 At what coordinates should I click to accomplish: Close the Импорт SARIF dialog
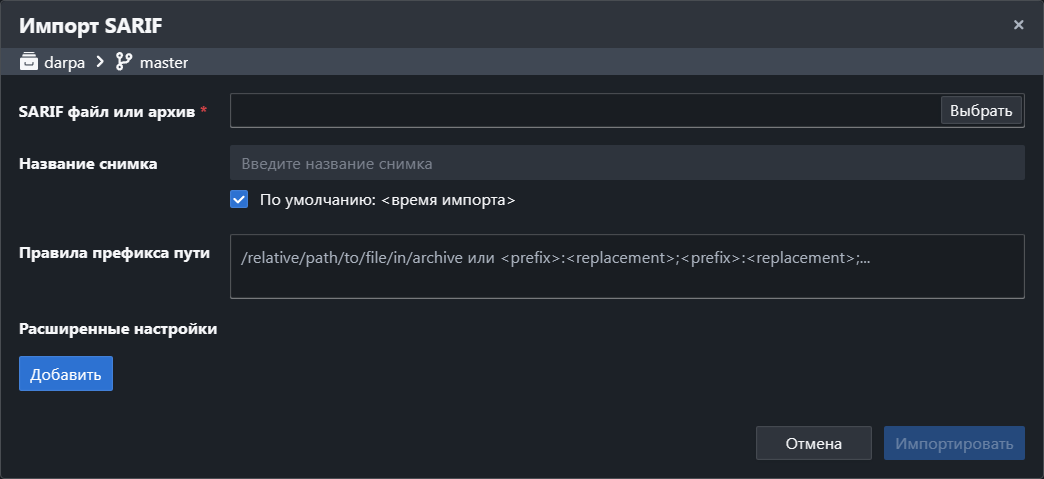point(1018,25)
